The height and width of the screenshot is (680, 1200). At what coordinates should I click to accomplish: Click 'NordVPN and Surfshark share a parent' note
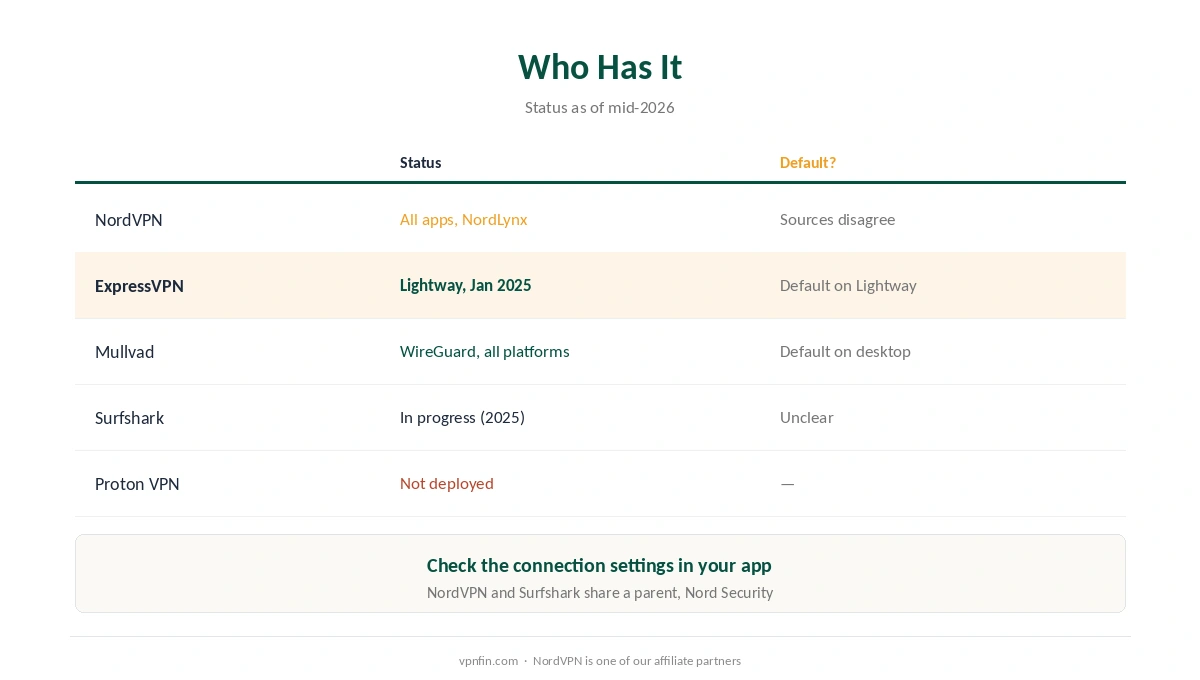click(600, 592)
